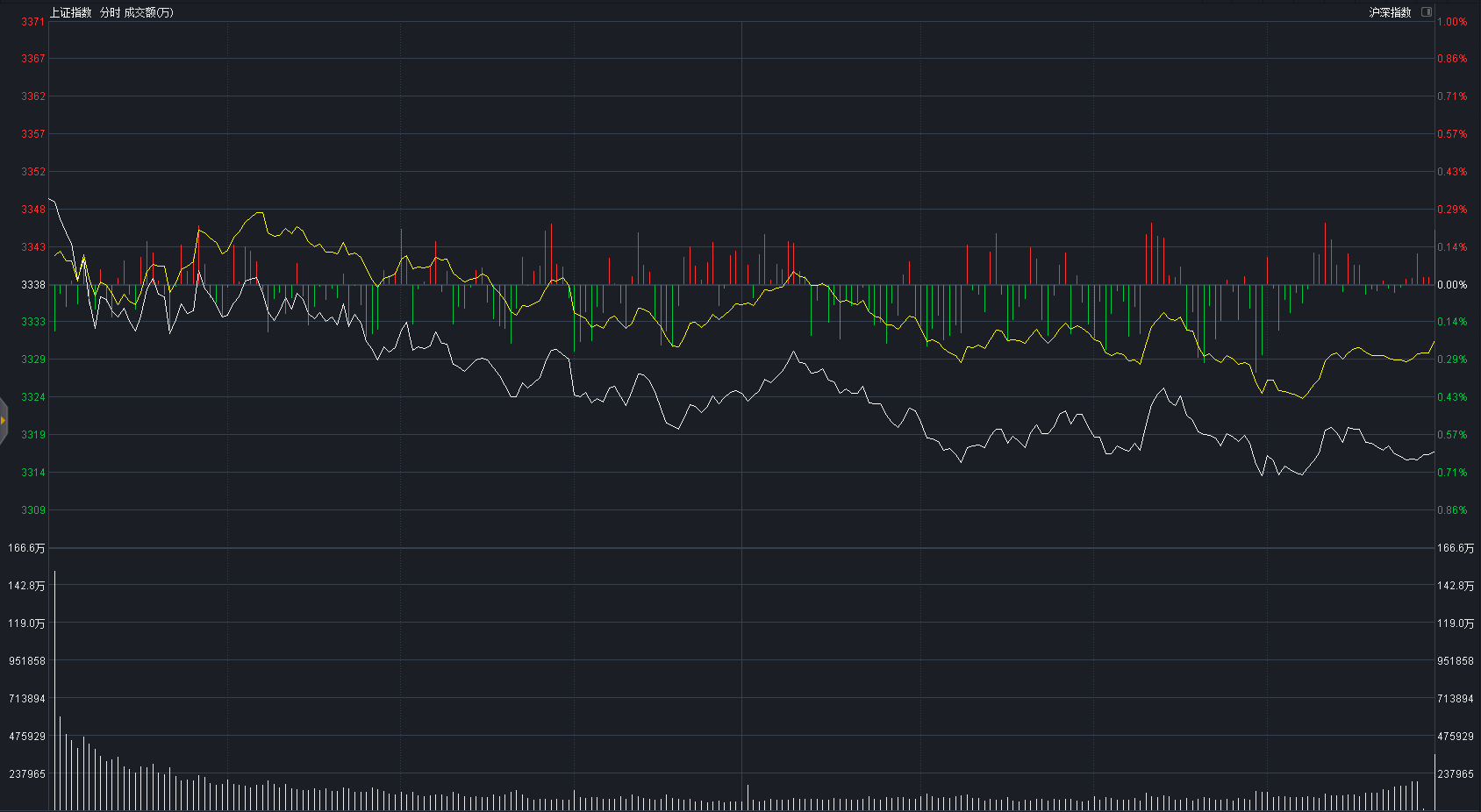
Task: Click the 沪深指数 link at top right
Action: pyautogui.click(x=1391, y=12)
